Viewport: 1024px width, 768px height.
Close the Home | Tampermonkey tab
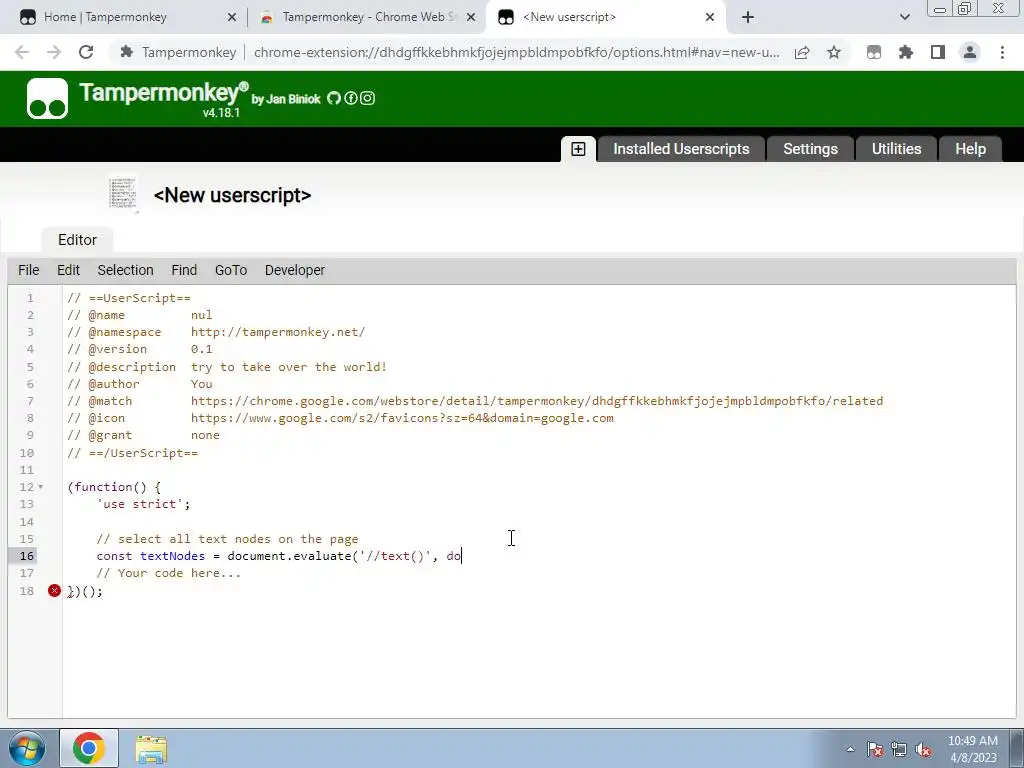tap(232, 18)
